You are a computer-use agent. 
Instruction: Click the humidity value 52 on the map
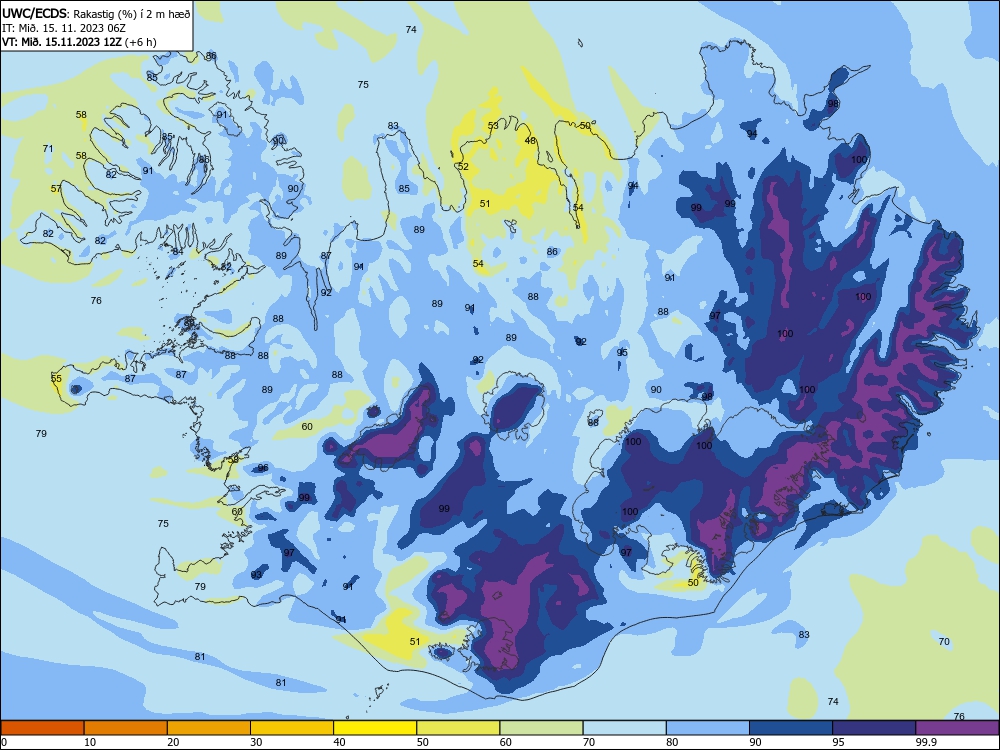pyautogui.click(x=463, y=166)
